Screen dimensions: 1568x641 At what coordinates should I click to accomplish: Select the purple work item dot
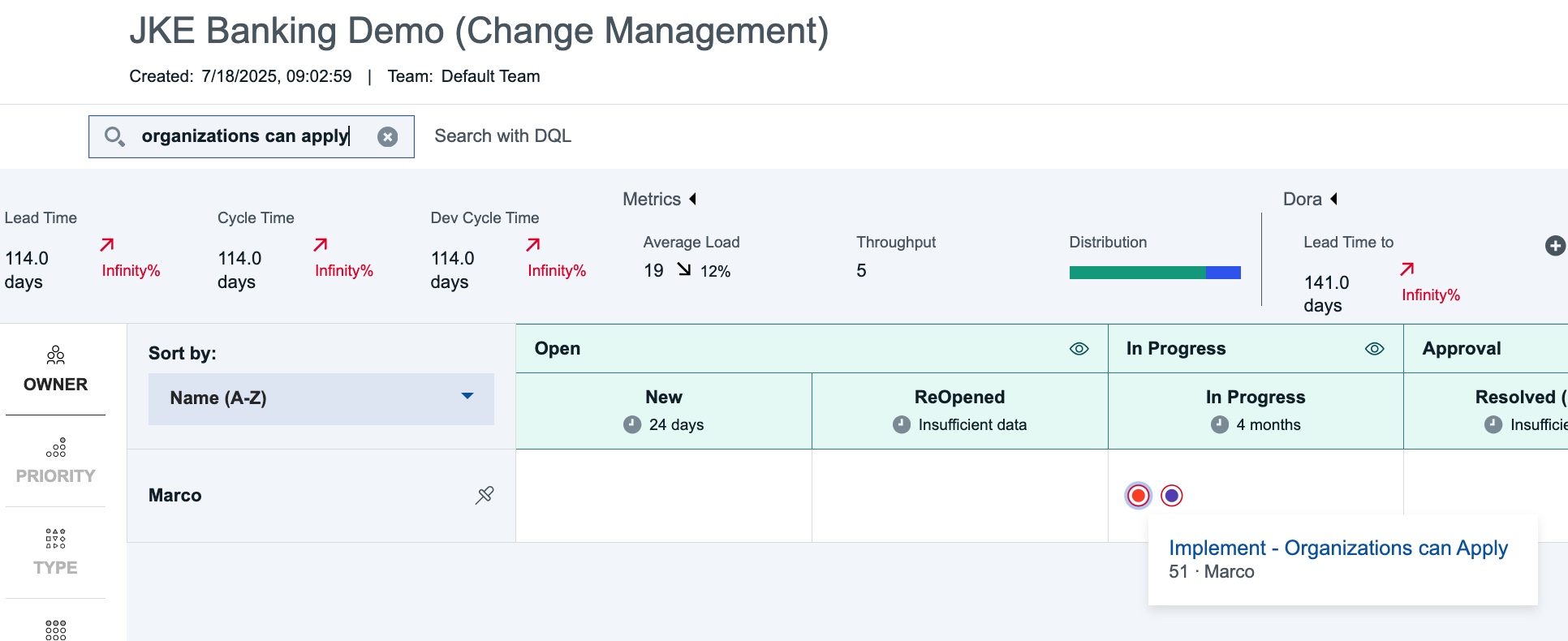point(1172,495)
